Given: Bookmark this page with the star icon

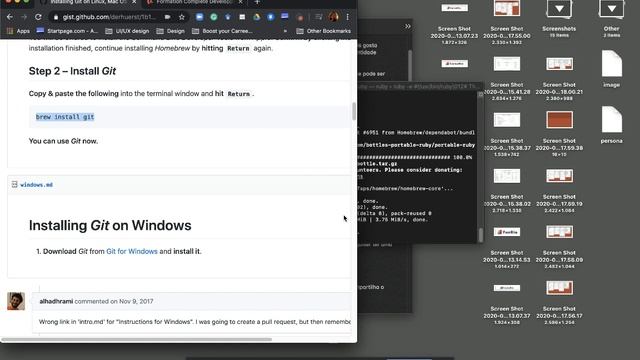Looking at the screenshot, I should [182, 17].
